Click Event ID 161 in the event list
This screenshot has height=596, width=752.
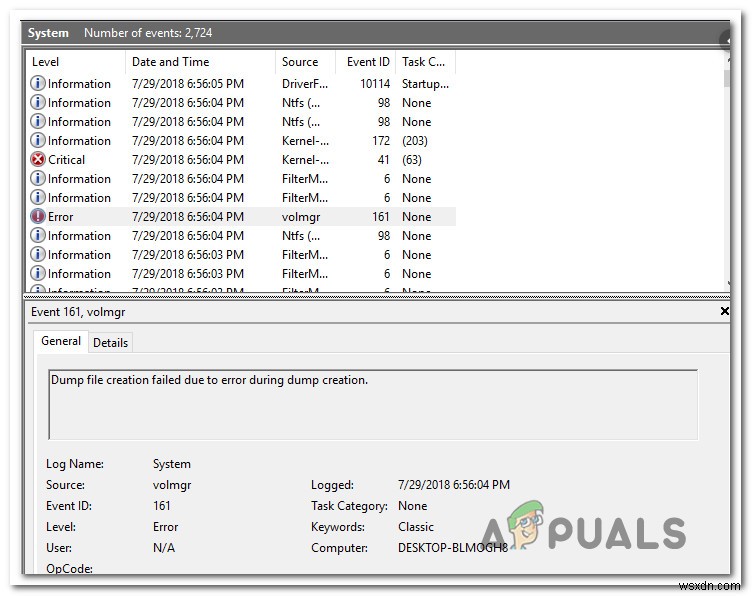point(381,217)
